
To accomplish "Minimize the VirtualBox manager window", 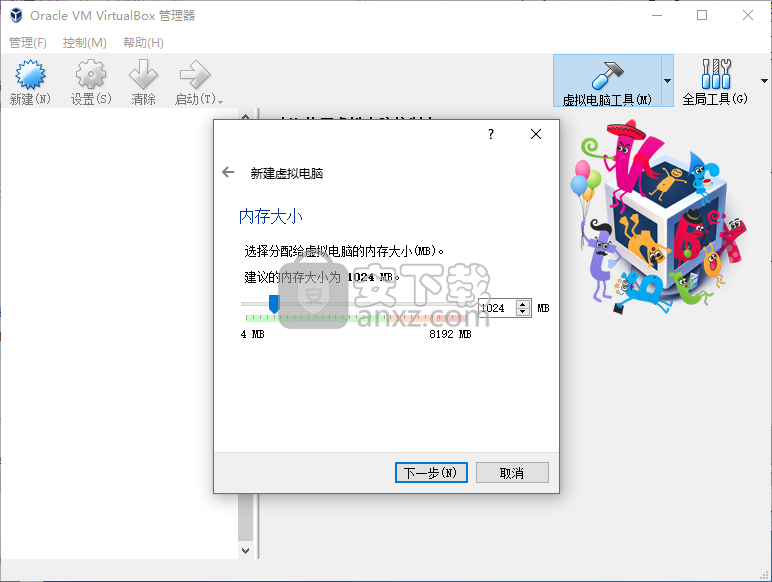I will [657, 15].
